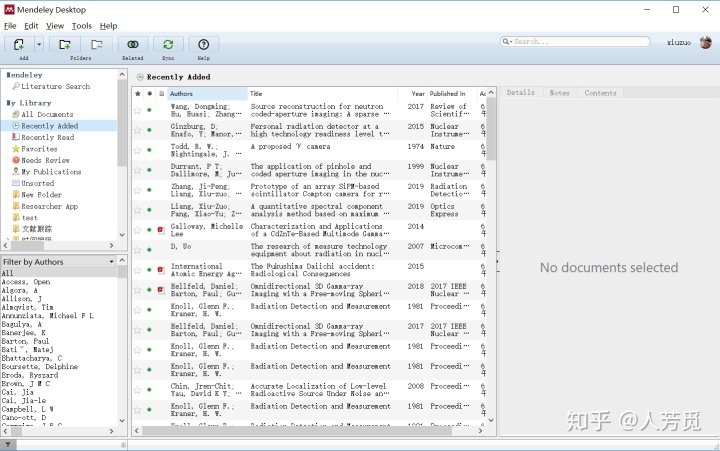720x451 pixels.
Task: Open My Publications
Action: (x=51, y=172)
